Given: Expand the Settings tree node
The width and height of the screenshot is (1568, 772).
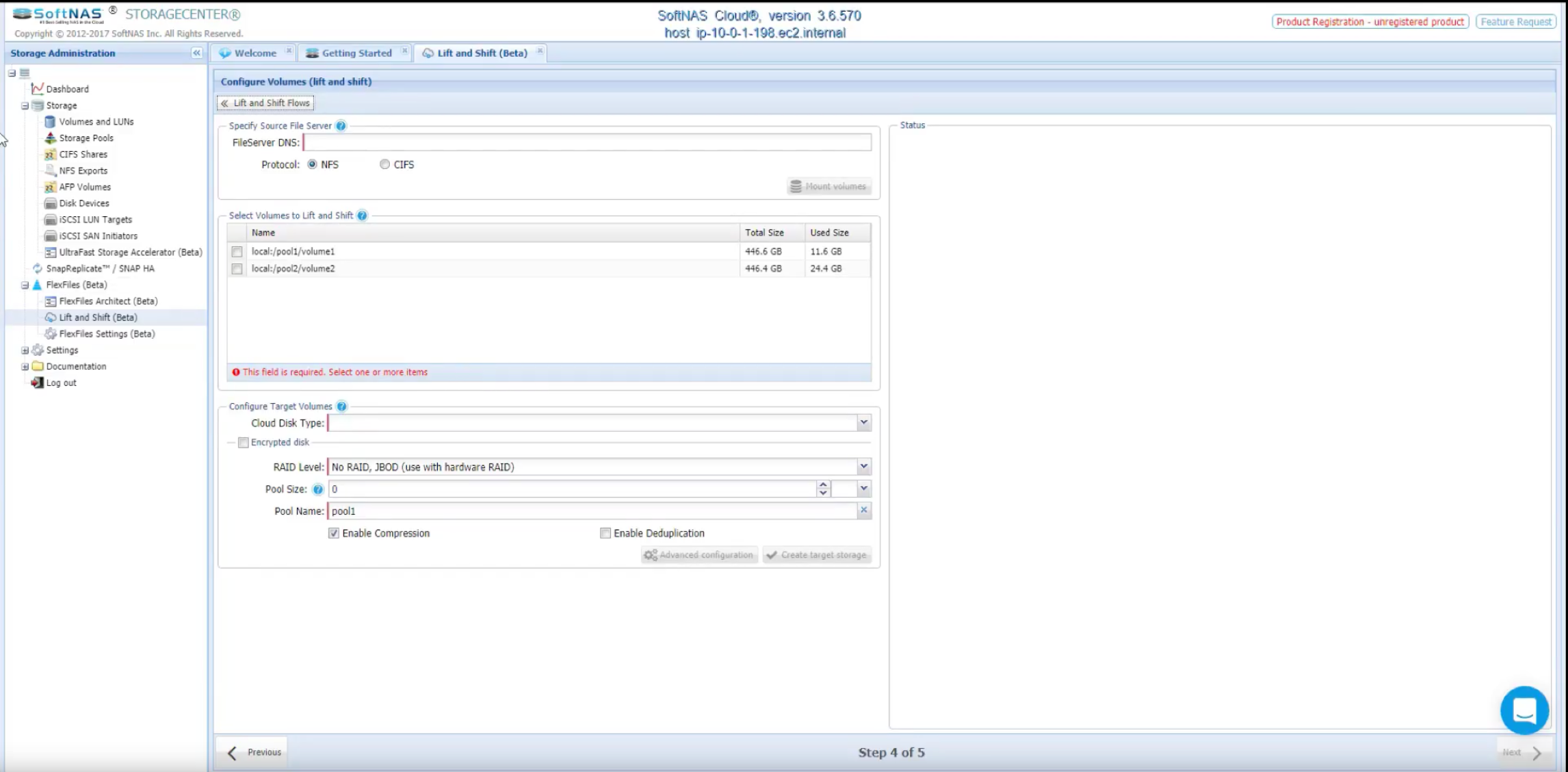Looking at the screenshot, I should click(x=25, y=350).
